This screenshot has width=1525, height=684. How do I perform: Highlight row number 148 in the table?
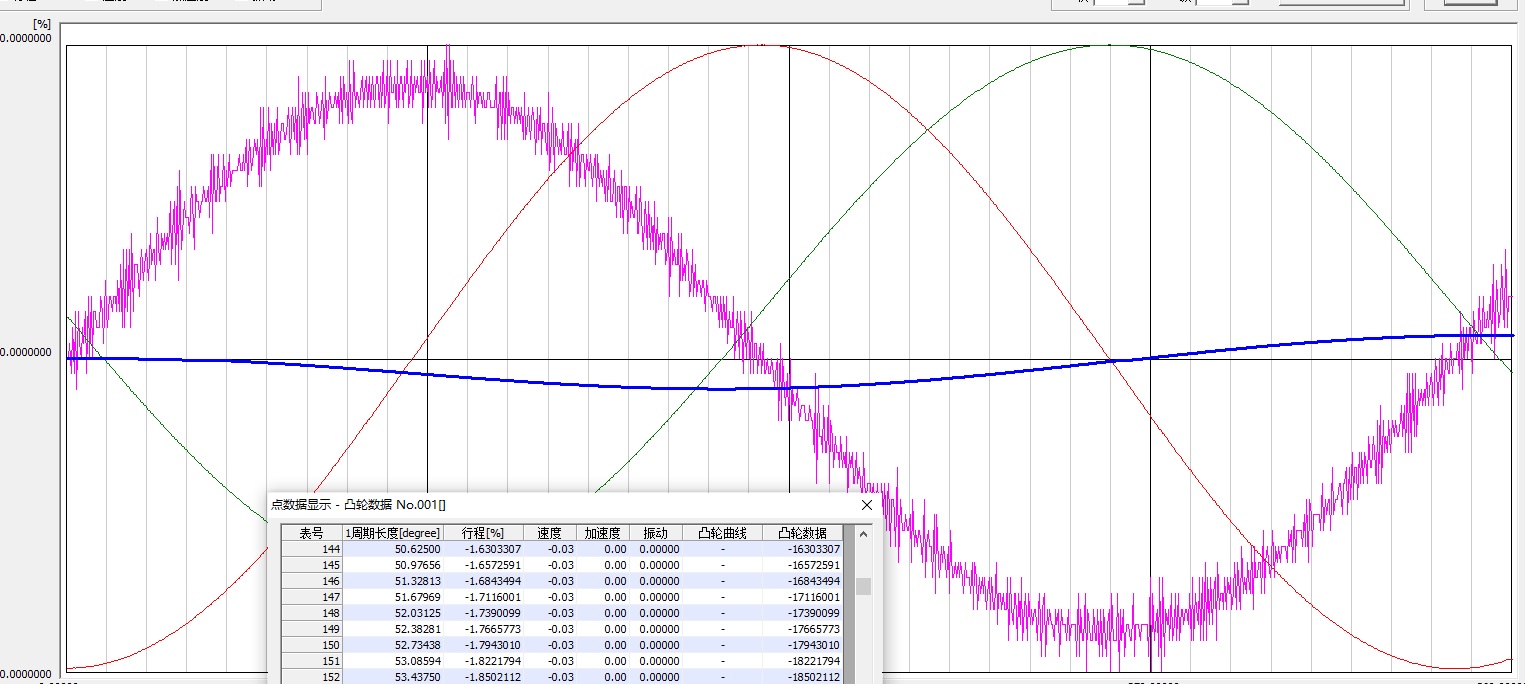click(x=311, y=613)
